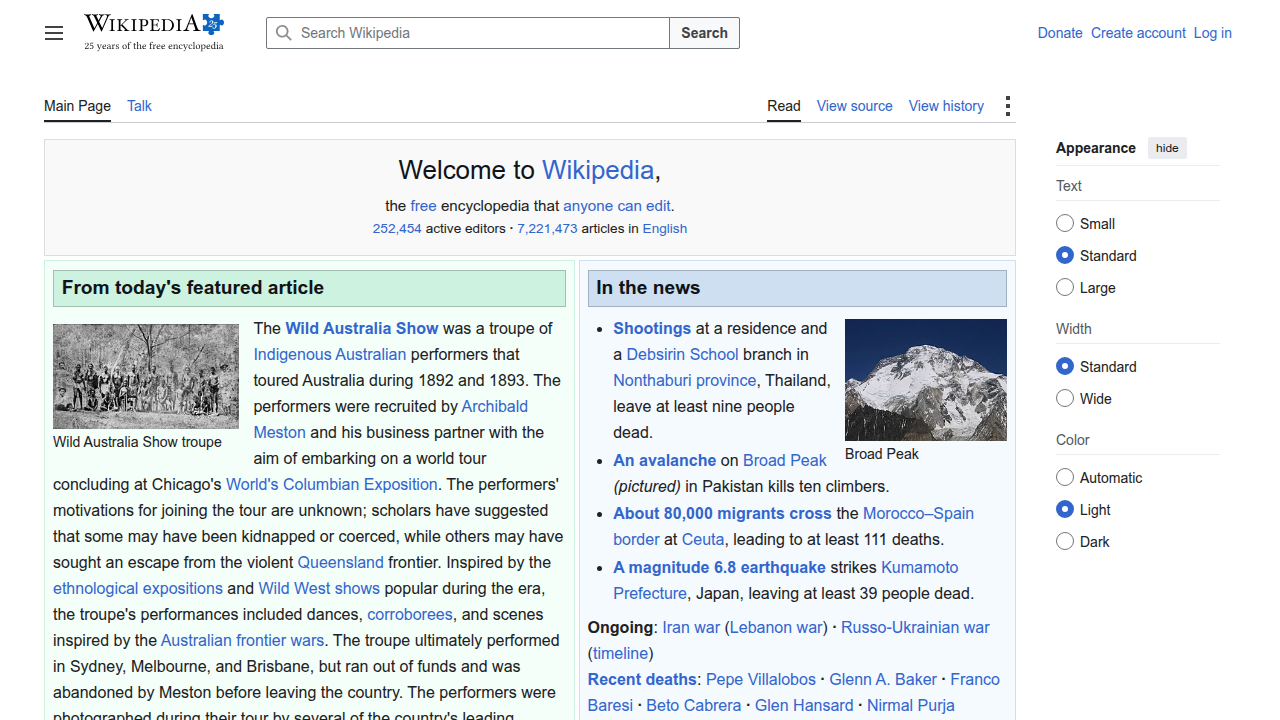Open the Debsirin School link

683,354
